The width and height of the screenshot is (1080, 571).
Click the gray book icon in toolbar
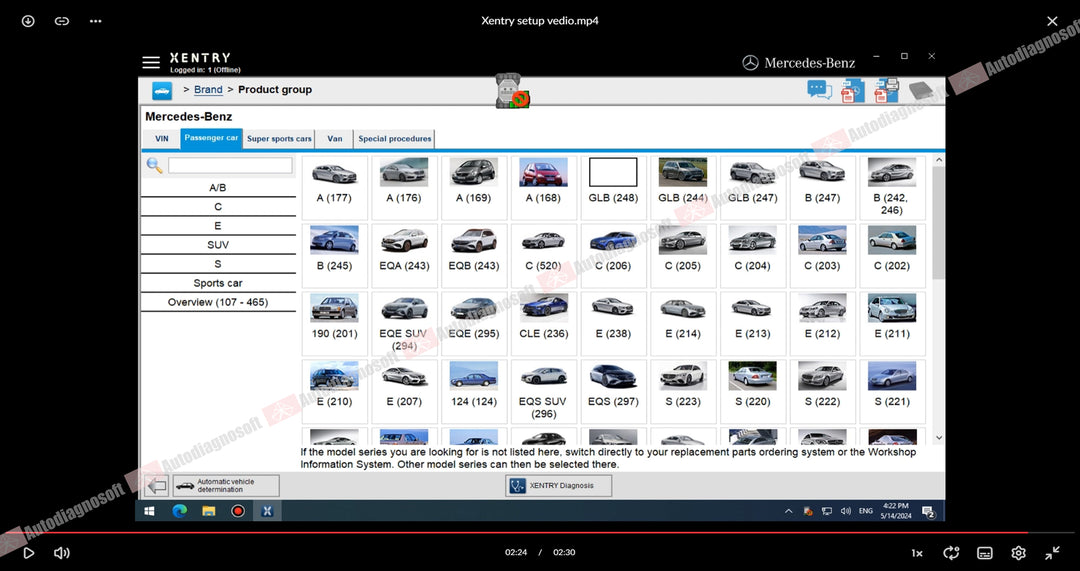pyautogui.click(x=921, y=91)
